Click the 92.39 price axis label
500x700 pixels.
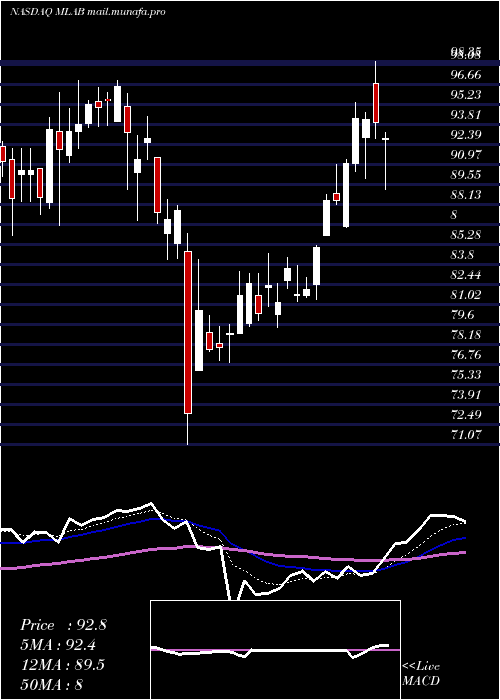(466, 135)
